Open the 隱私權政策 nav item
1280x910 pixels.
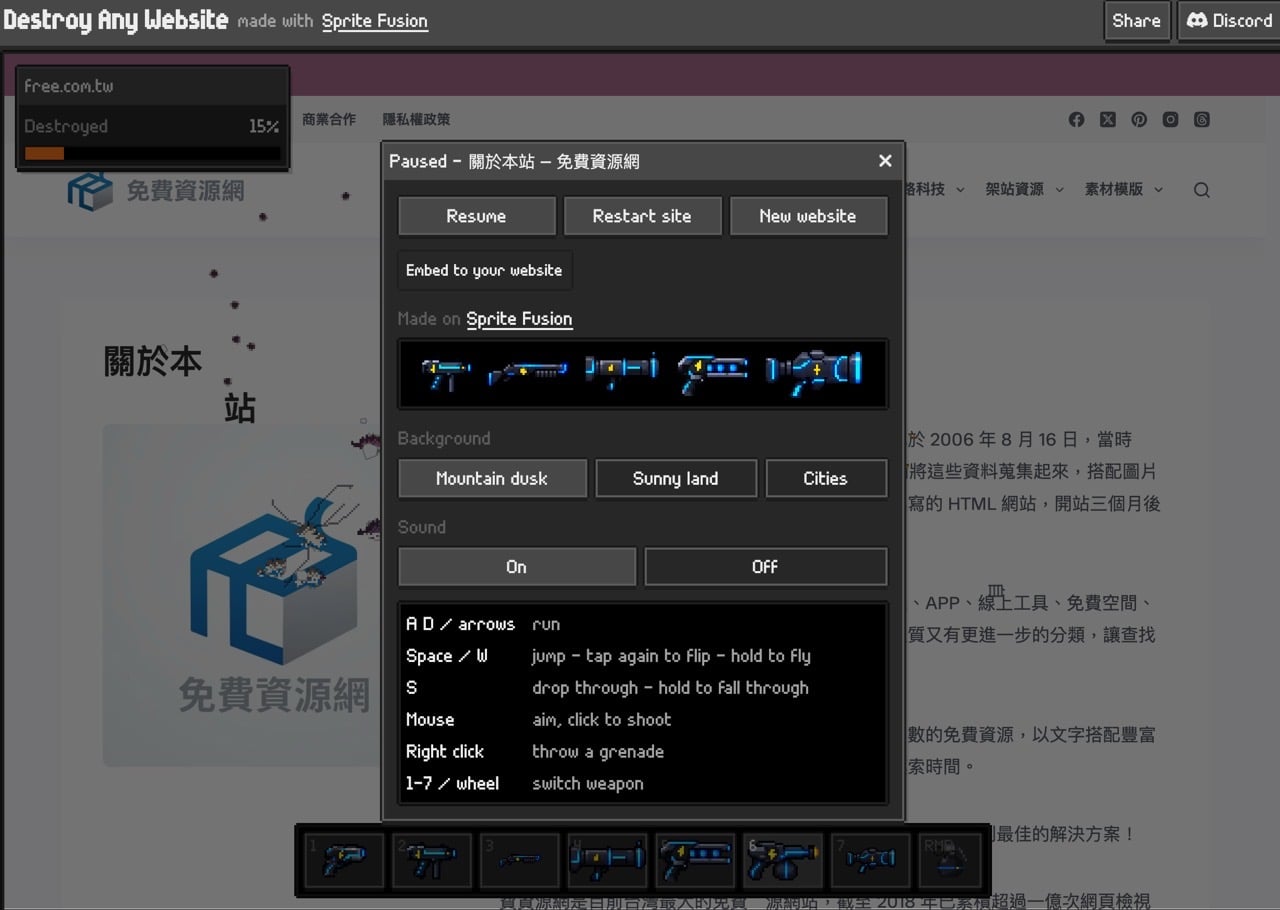[416, 119]
